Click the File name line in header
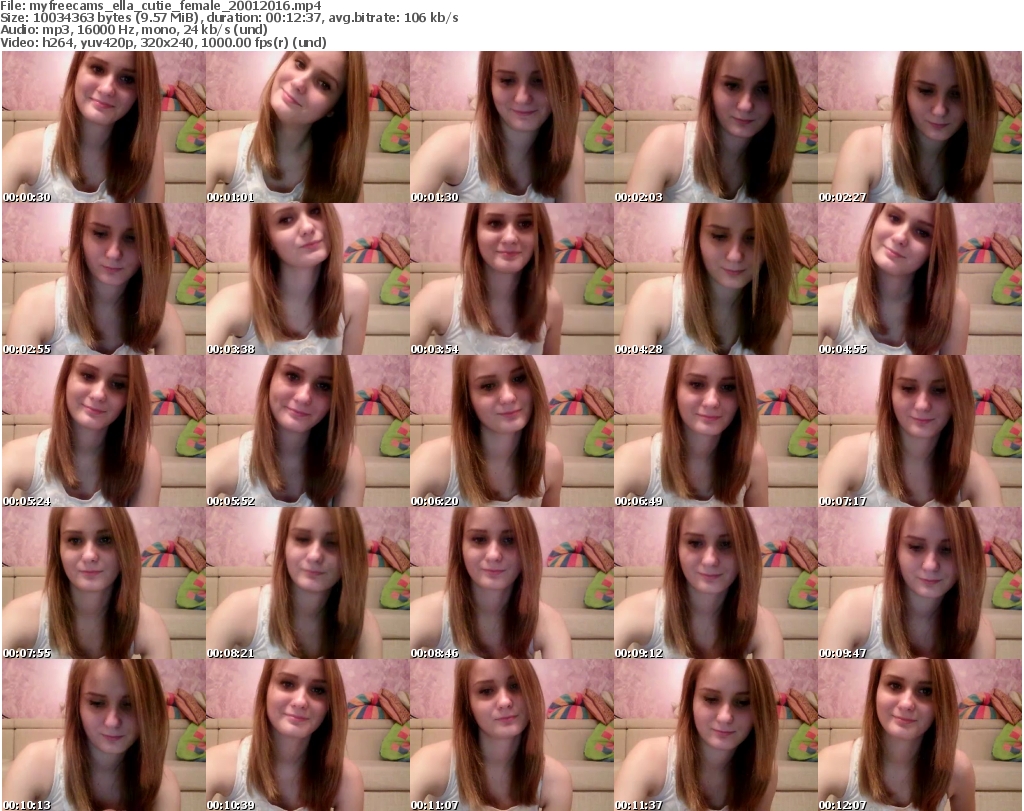Viewport: 1024px width, 811px height. pyautogui.click(x=161, y=6)
